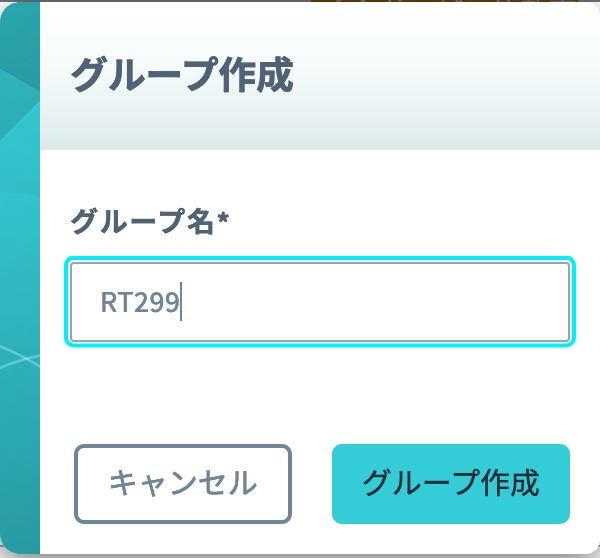The height and width of the screenshot is (558, 600).
Task: Click the グループ作成 submit button
Action: pyautogui.click(x=451, y=484)
